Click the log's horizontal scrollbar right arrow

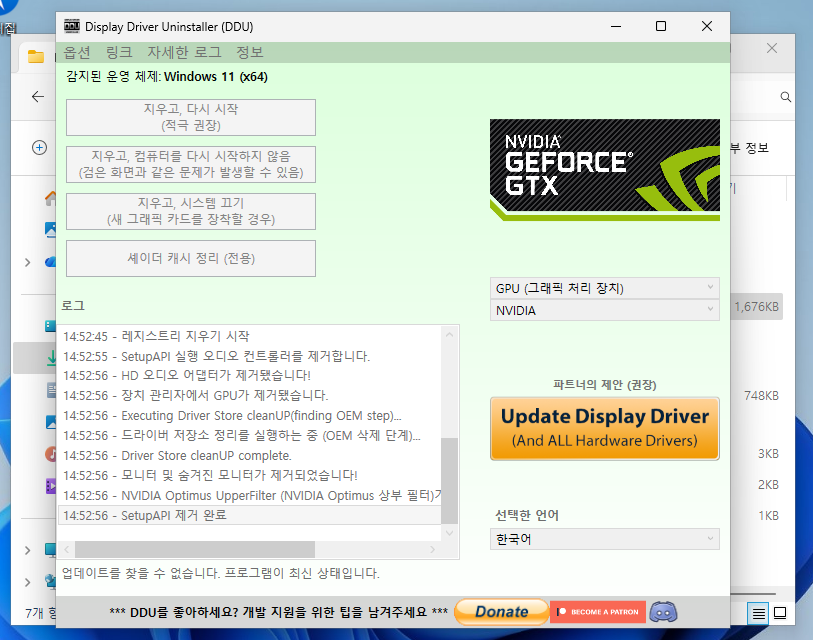coord(432,549)
